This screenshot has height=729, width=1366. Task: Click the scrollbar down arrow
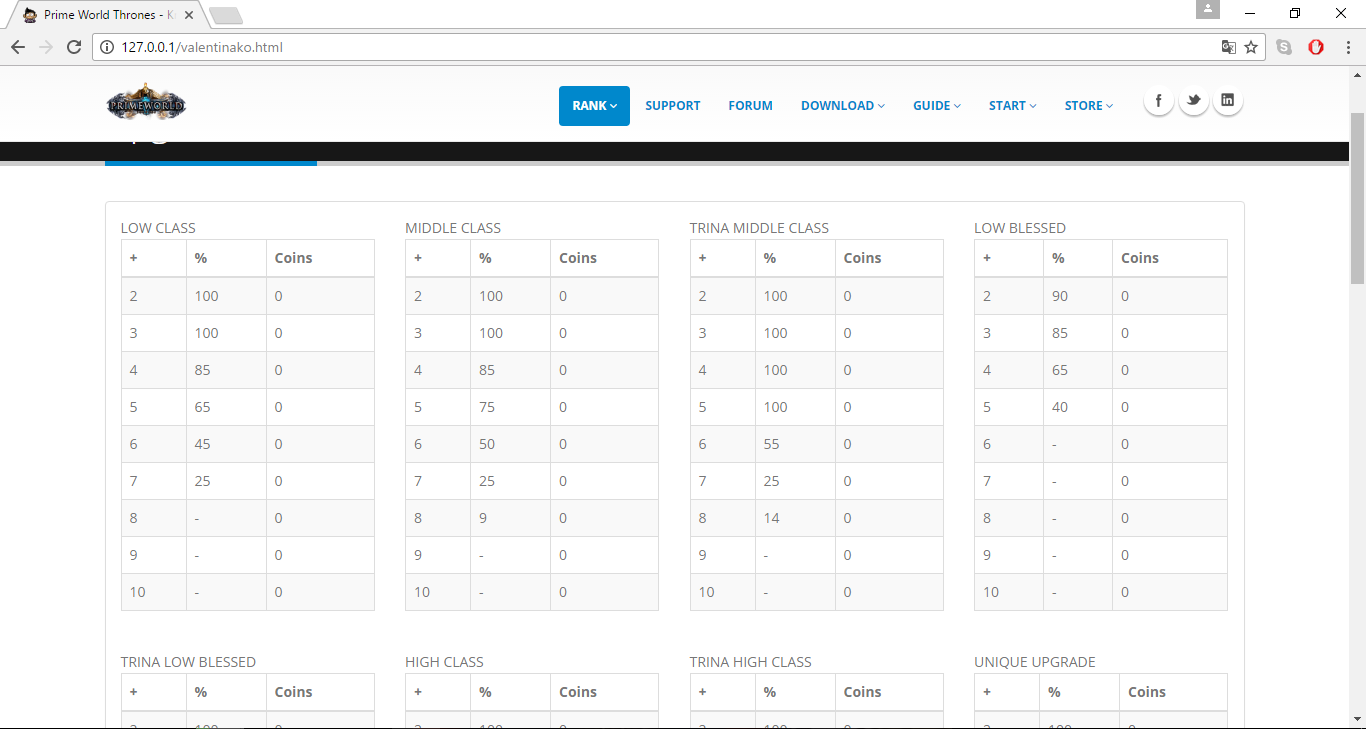coord(1357,720)
